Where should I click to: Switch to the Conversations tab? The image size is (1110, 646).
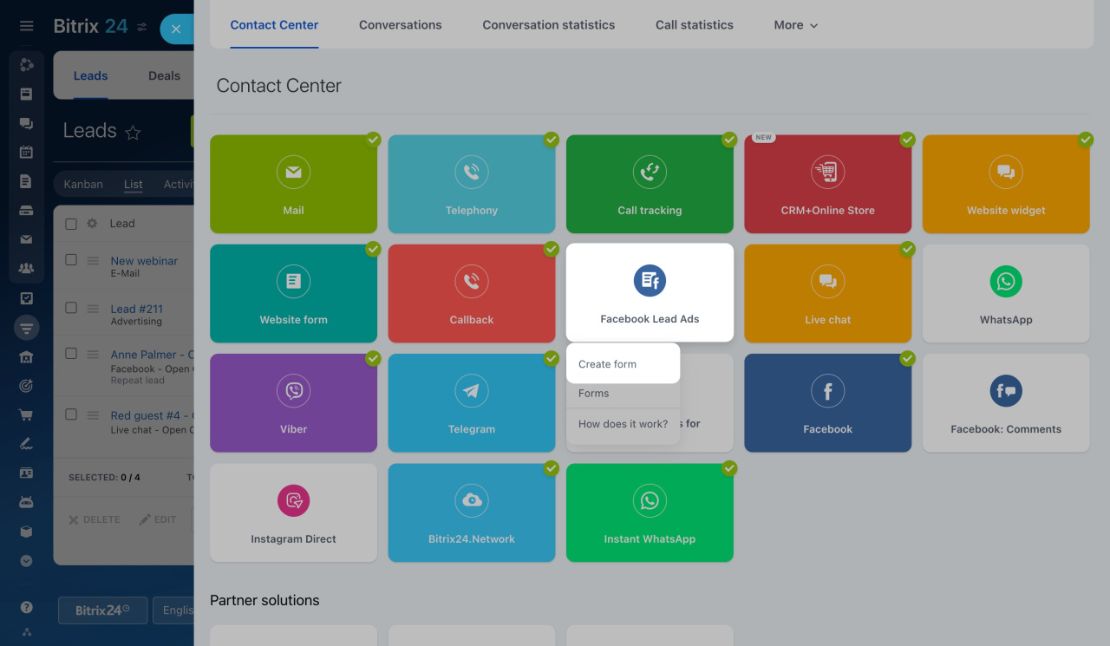pos(400,25)
